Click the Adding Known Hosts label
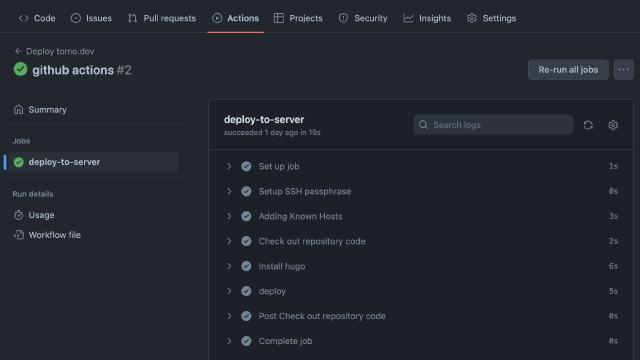 (x=300, y=216)
